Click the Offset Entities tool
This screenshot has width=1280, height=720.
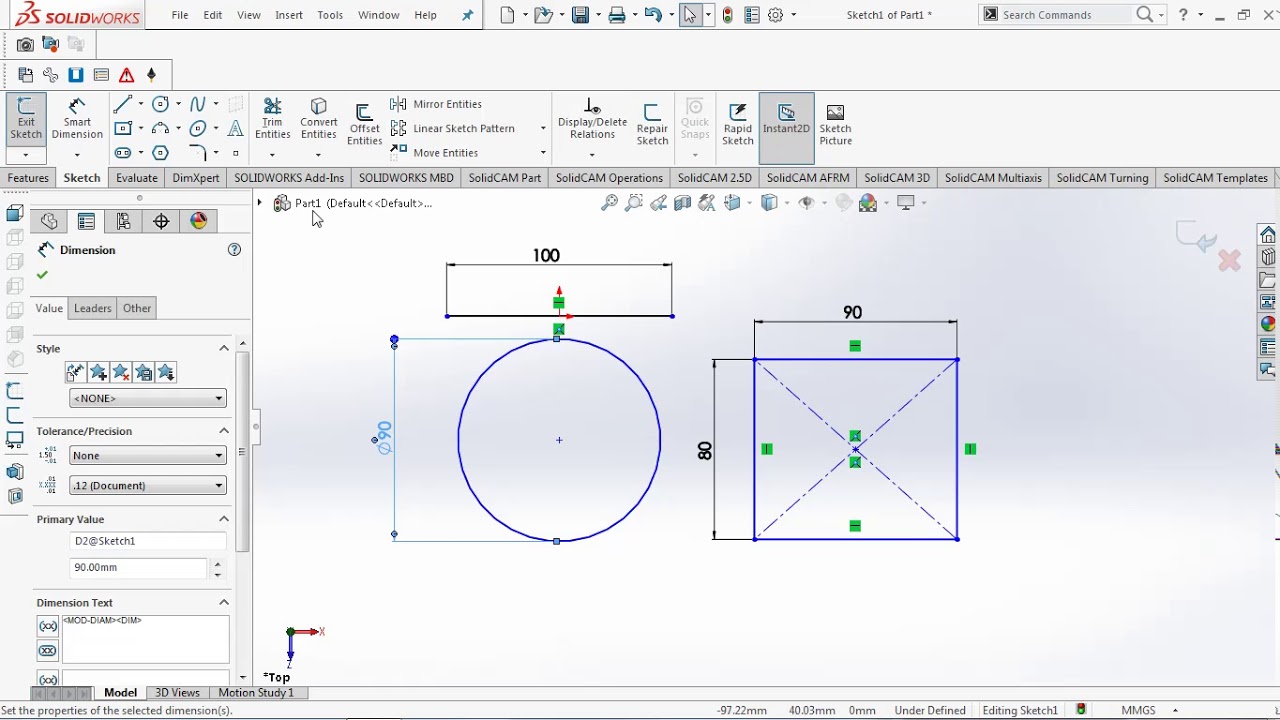(x=364, y=124)
